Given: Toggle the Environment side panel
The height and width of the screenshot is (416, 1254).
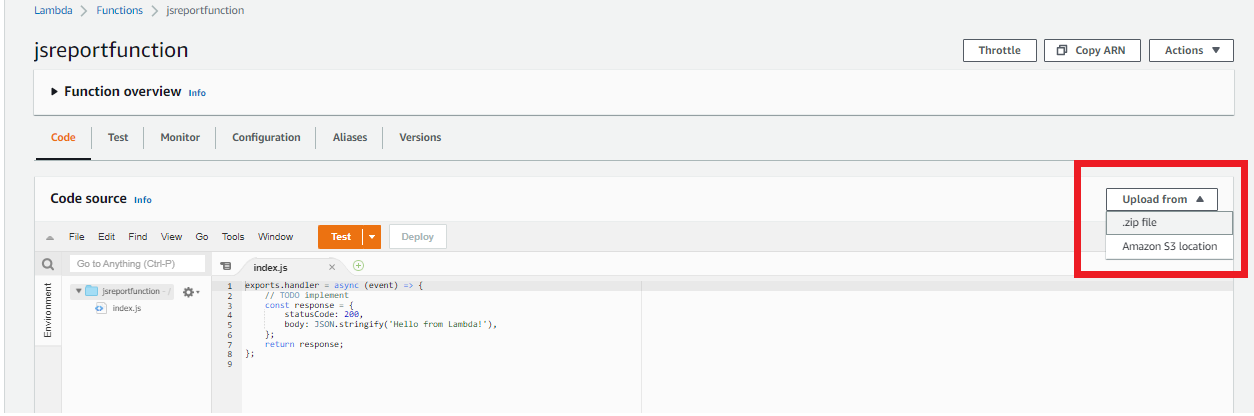Looking at the screenshot, I should pyautogui.click(x=47, y=309).
